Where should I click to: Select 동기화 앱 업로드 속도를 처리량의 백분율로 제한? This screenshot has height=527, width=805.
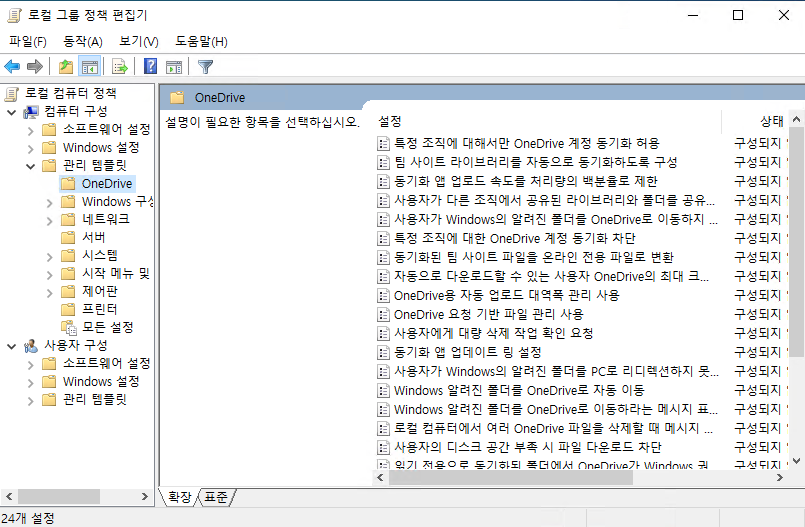point(526,181)
